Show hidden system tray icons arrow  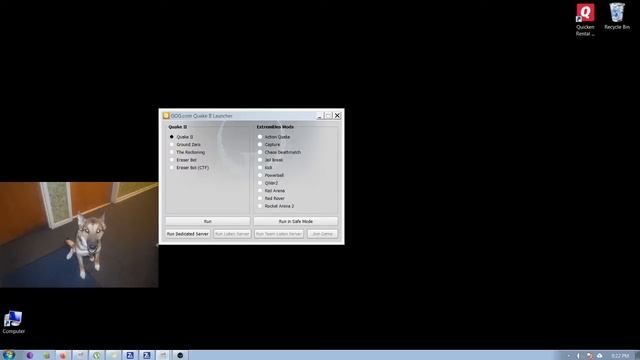[x=568, y=356]
